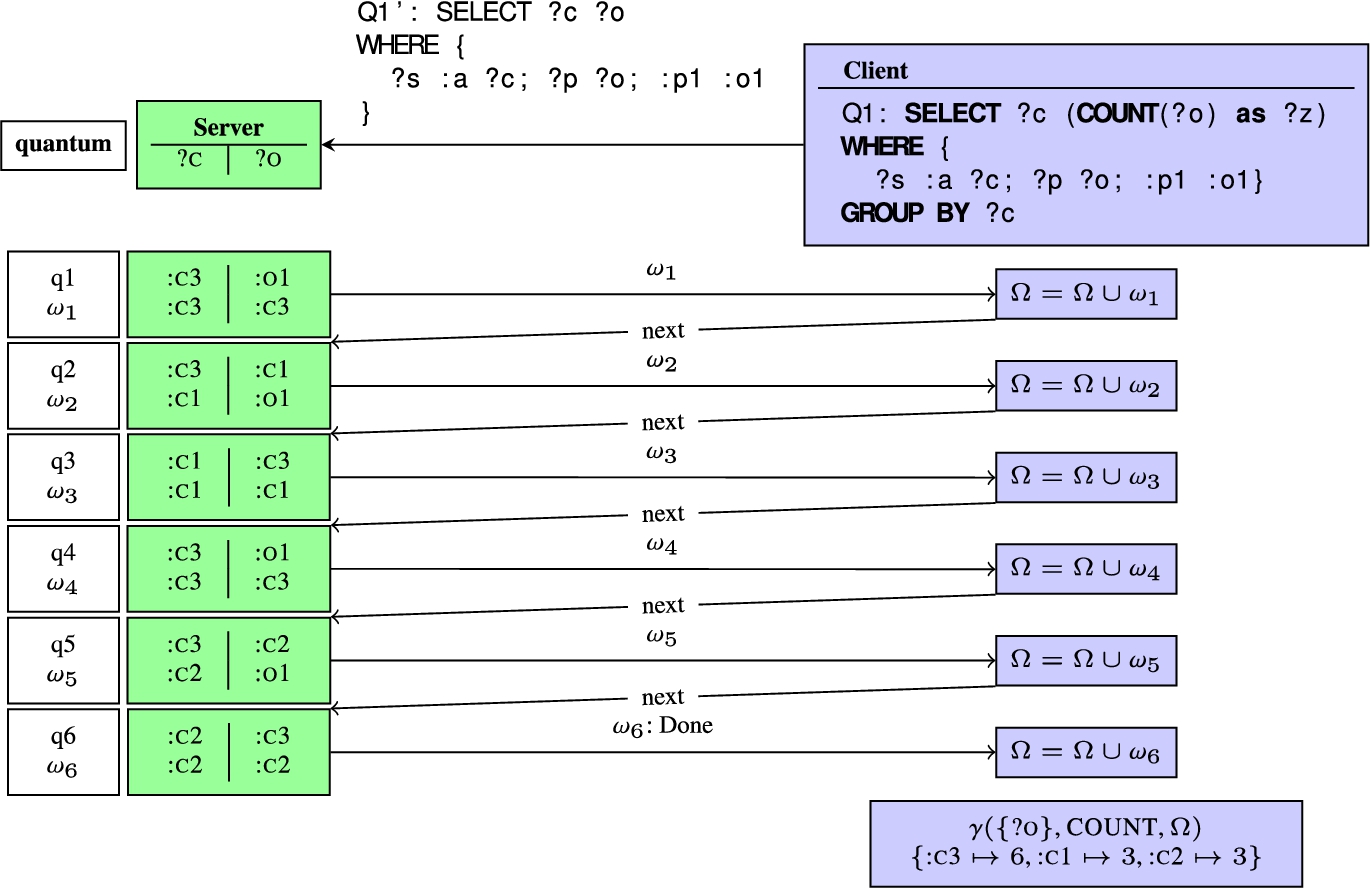1370x888 pixels.
Task: Select the Ω = Ω ∪ ω6 box
Action: coord(1085,752)
